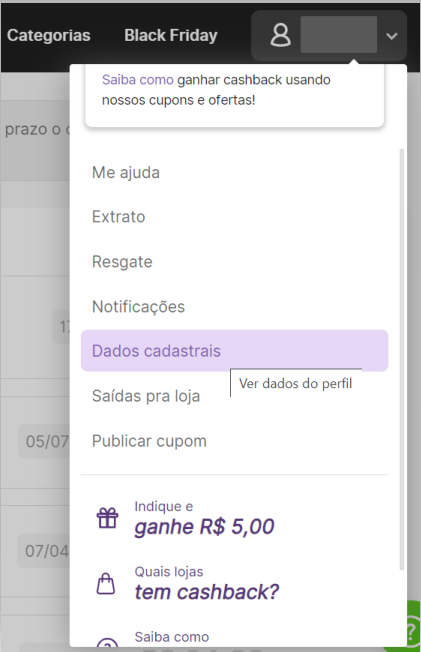421x652 pixels.
Task: View the Extrato statement entry
Action: click(119, 217)
